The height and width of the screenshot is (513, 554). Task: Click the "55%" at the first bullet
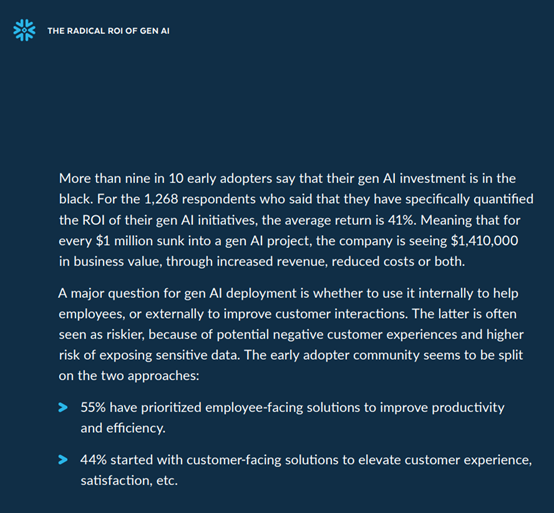93,407
